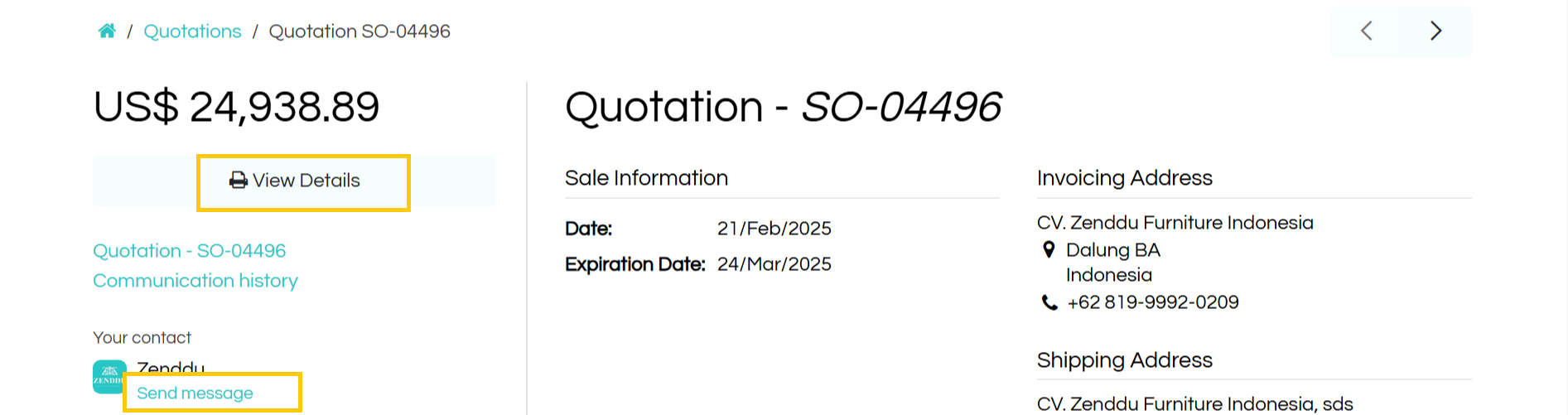Select the phone number +62 819-9992-0209
This screenshot has height=415, width=1568.
point(1153,302)
